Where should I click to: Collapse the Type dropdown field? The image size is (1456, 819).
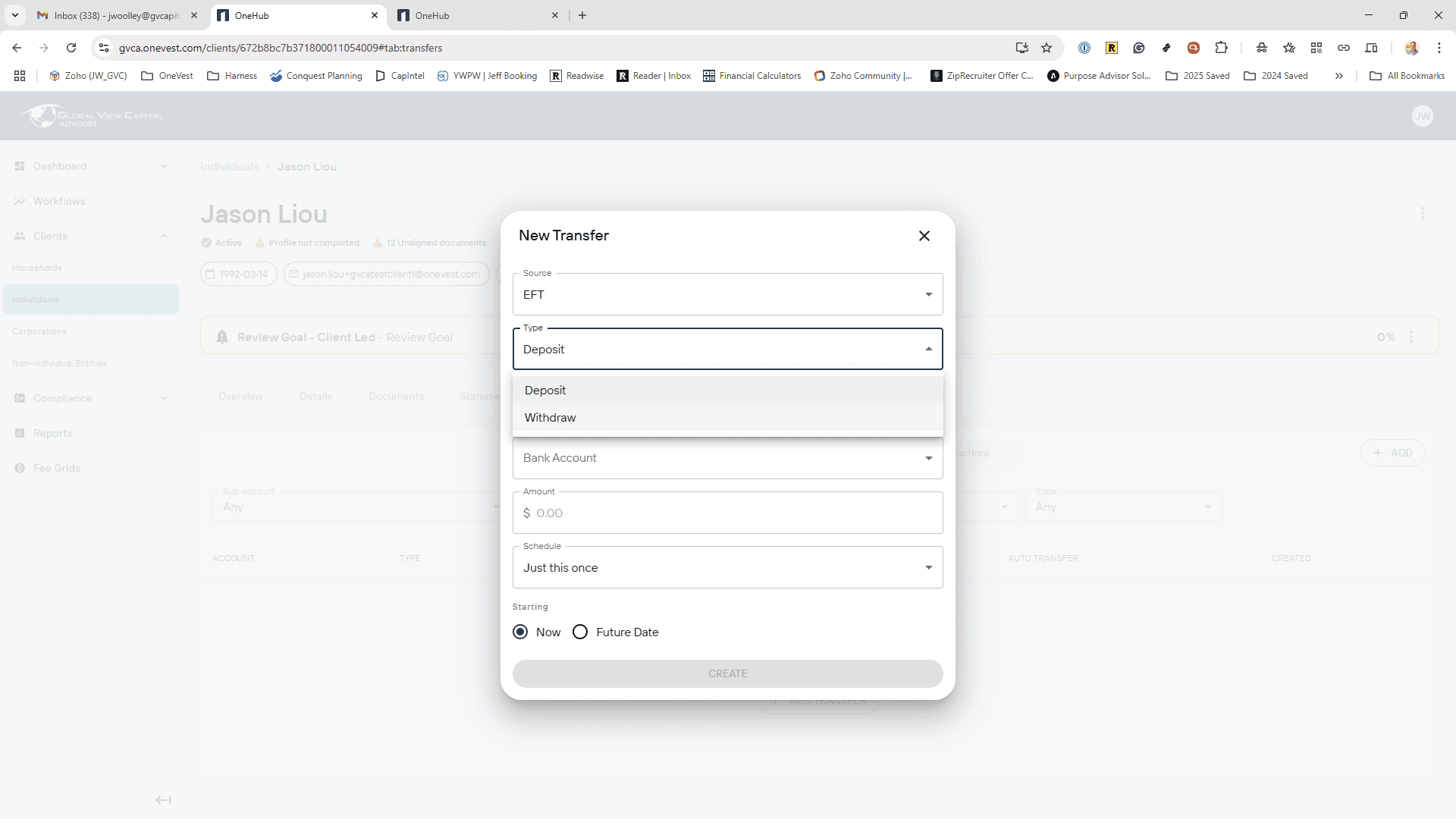pyautogui.click(x=727, y=349)
